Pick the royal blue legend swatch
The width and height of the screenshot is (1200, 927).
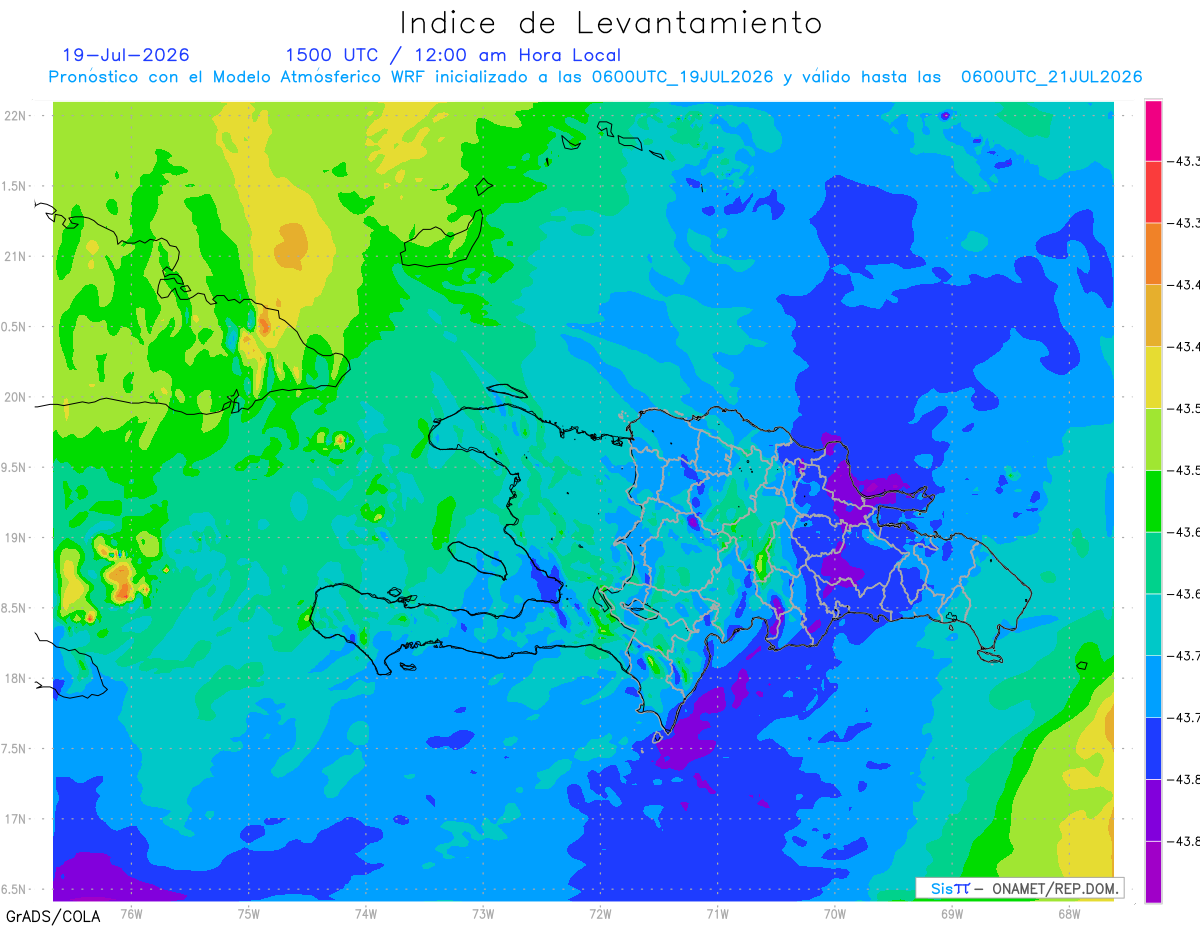point(1153,748)
